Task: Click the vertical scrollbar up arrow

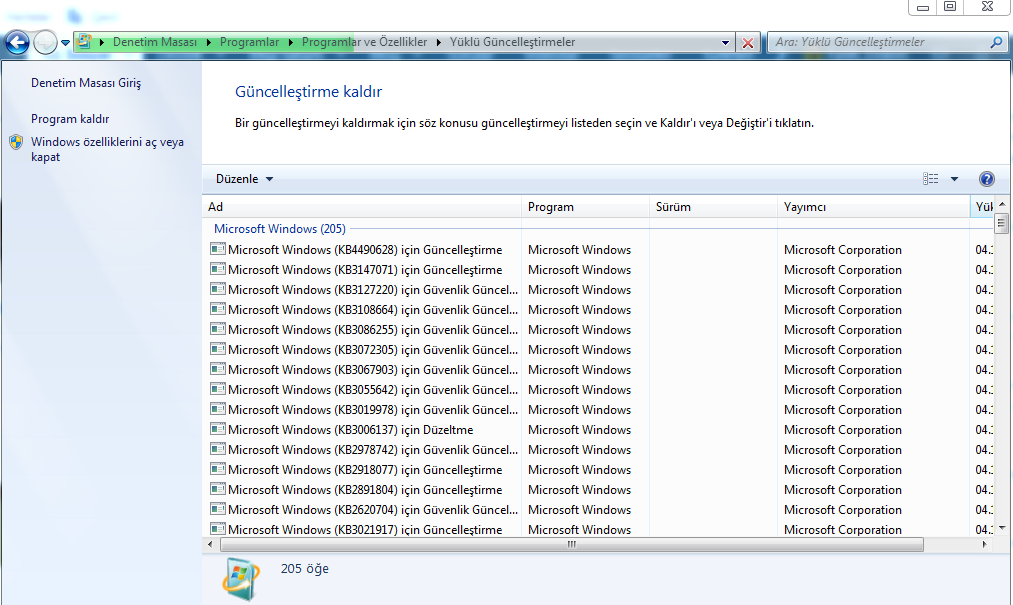Action: click(1002, 204)
